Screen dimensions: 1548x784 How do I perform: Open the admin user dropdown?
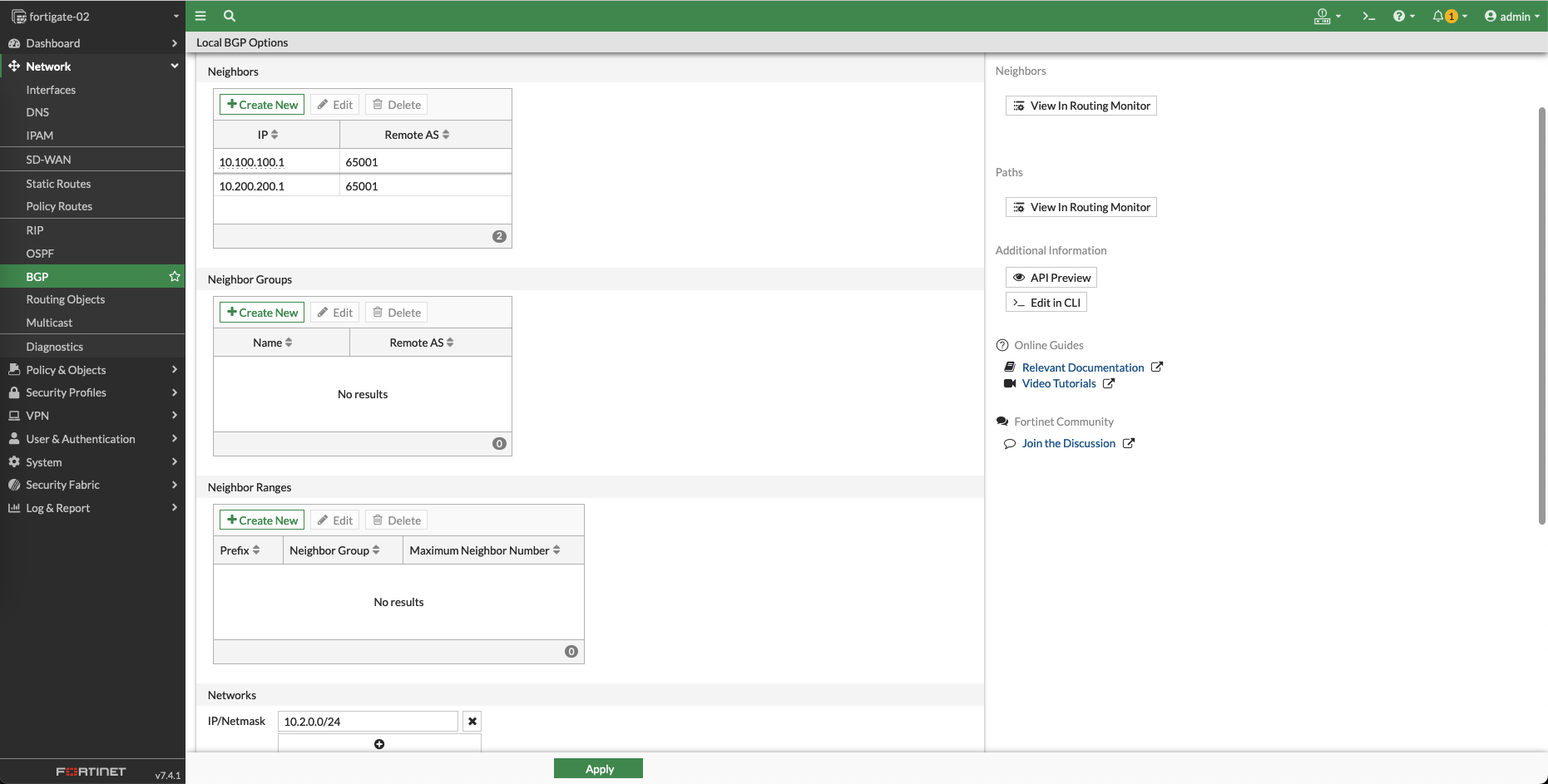pos(1511,16)
